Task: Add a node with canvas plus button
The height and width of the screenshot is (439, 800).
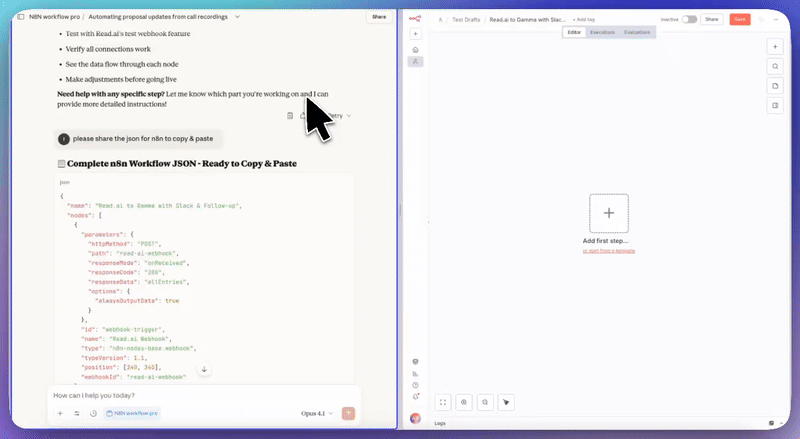Action: click(x=775, y=46)
